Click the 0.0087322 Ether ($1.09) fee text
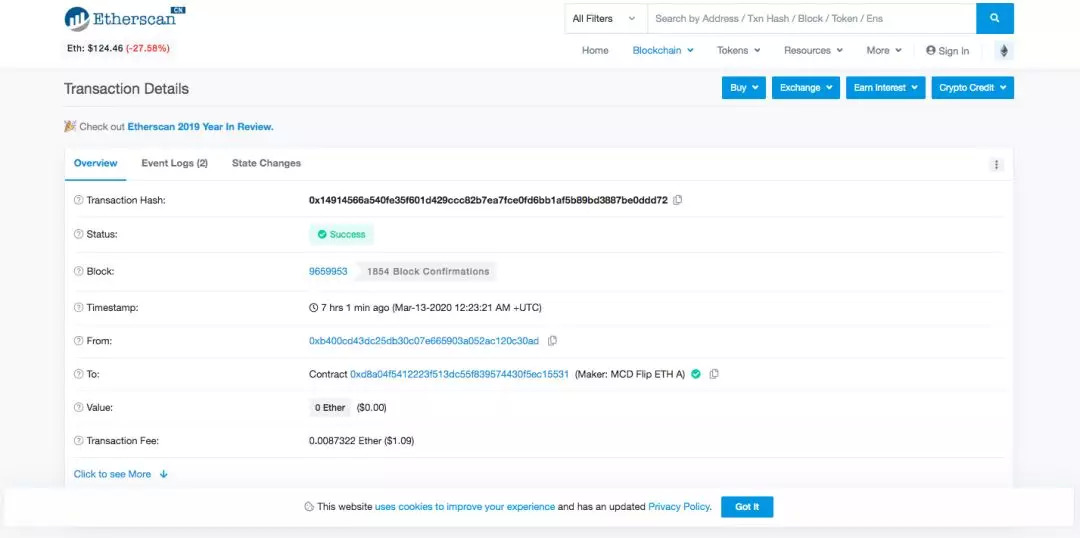Image resolution: width=1080 pixels, height=538 pixels. click(362, 440)
